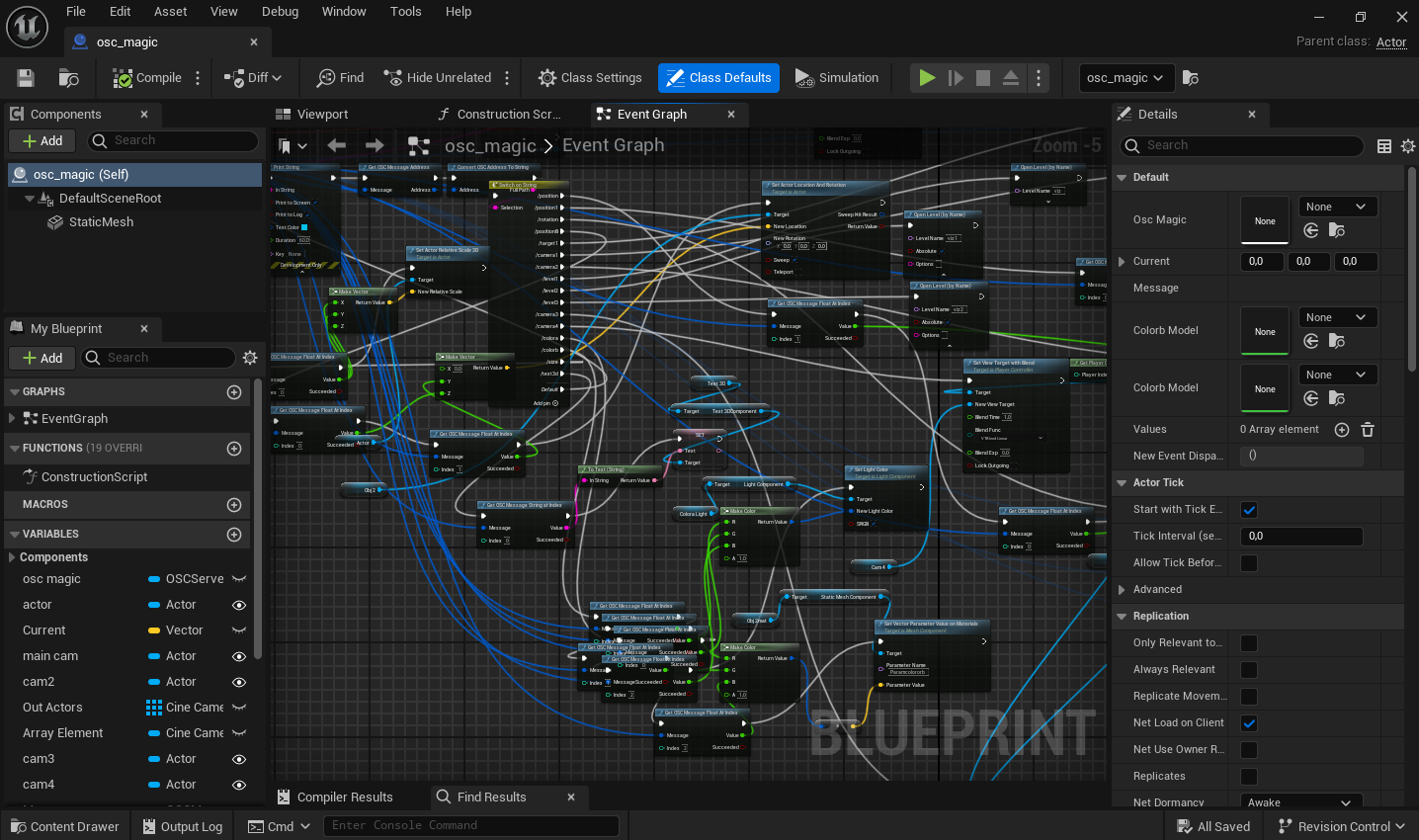Screen dimensions: 1419x840
Task: Open Class Defaults
Action: (719, 78)
